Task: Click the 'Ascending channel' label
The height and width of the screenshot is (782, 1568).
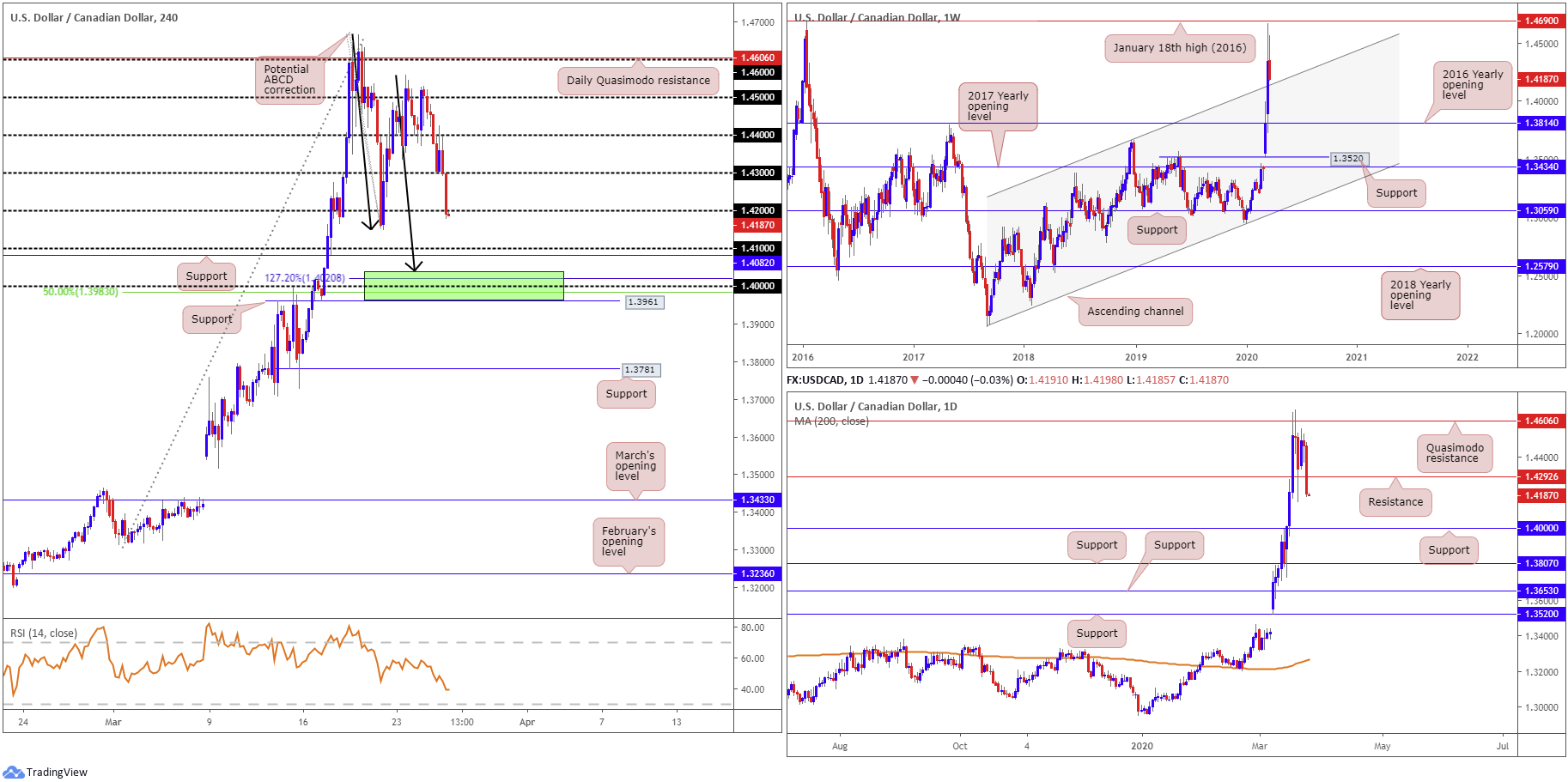Action: coord(1135,312)
